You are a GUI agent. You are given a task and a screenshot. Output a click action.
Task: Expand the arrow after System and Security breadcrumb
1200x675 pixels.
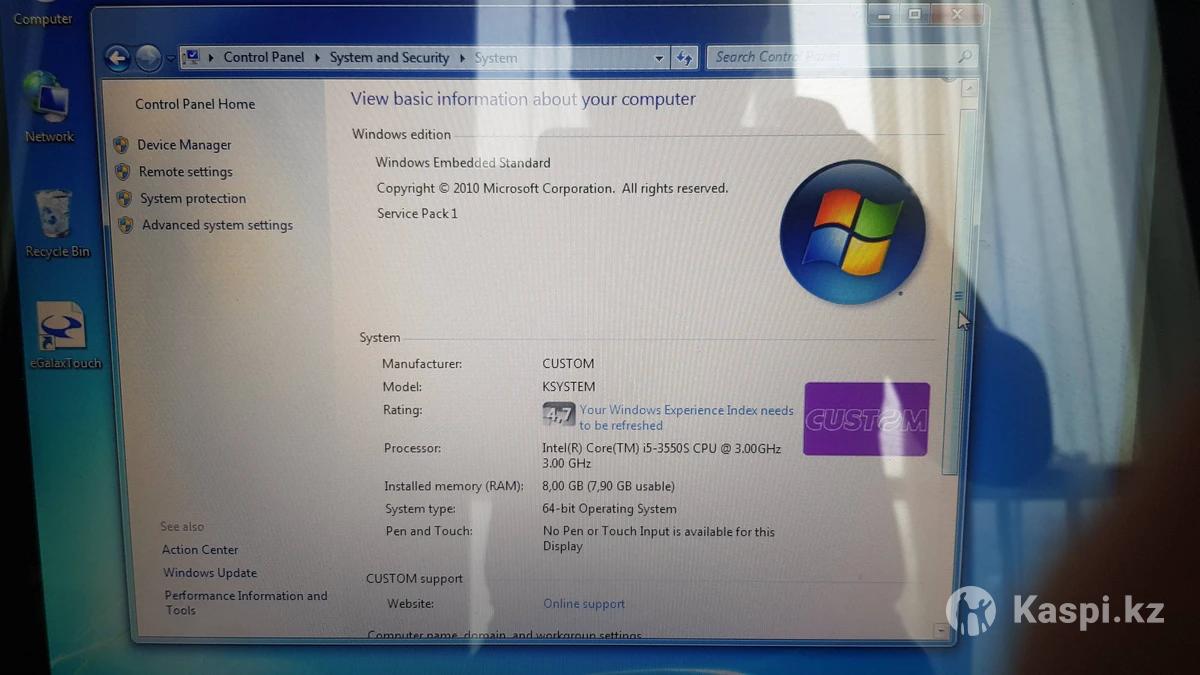pyautogui.click(x=462, y=58)
